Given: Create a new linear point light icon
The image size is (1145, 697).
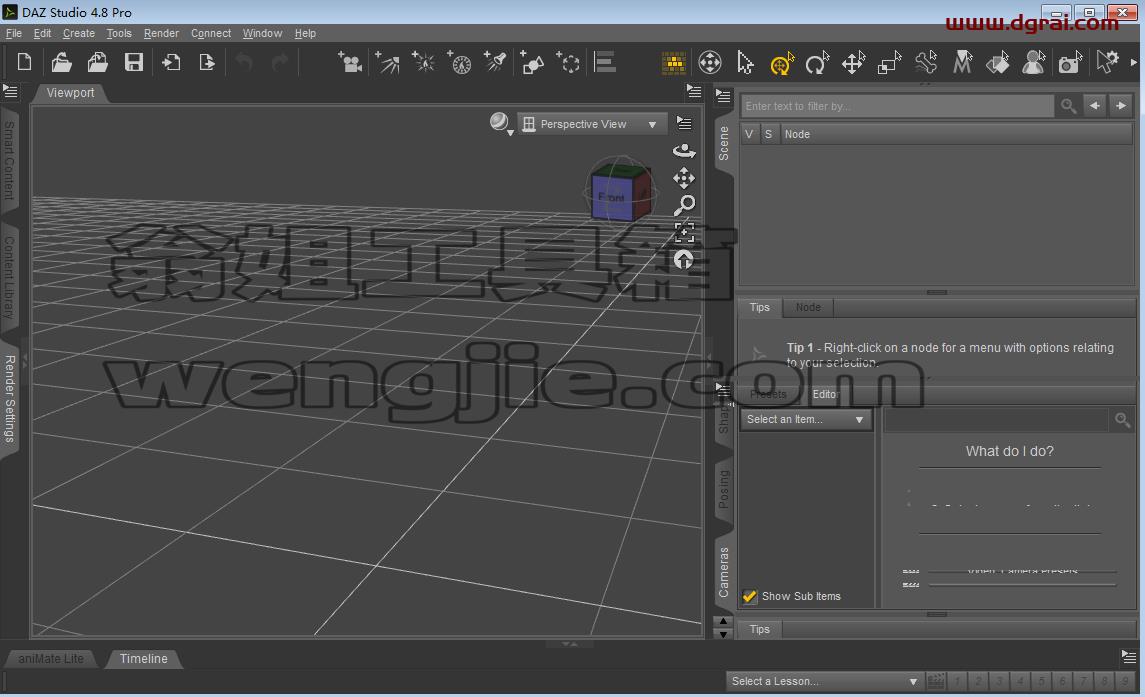Looking at the screenshot, I should (459, 63).
